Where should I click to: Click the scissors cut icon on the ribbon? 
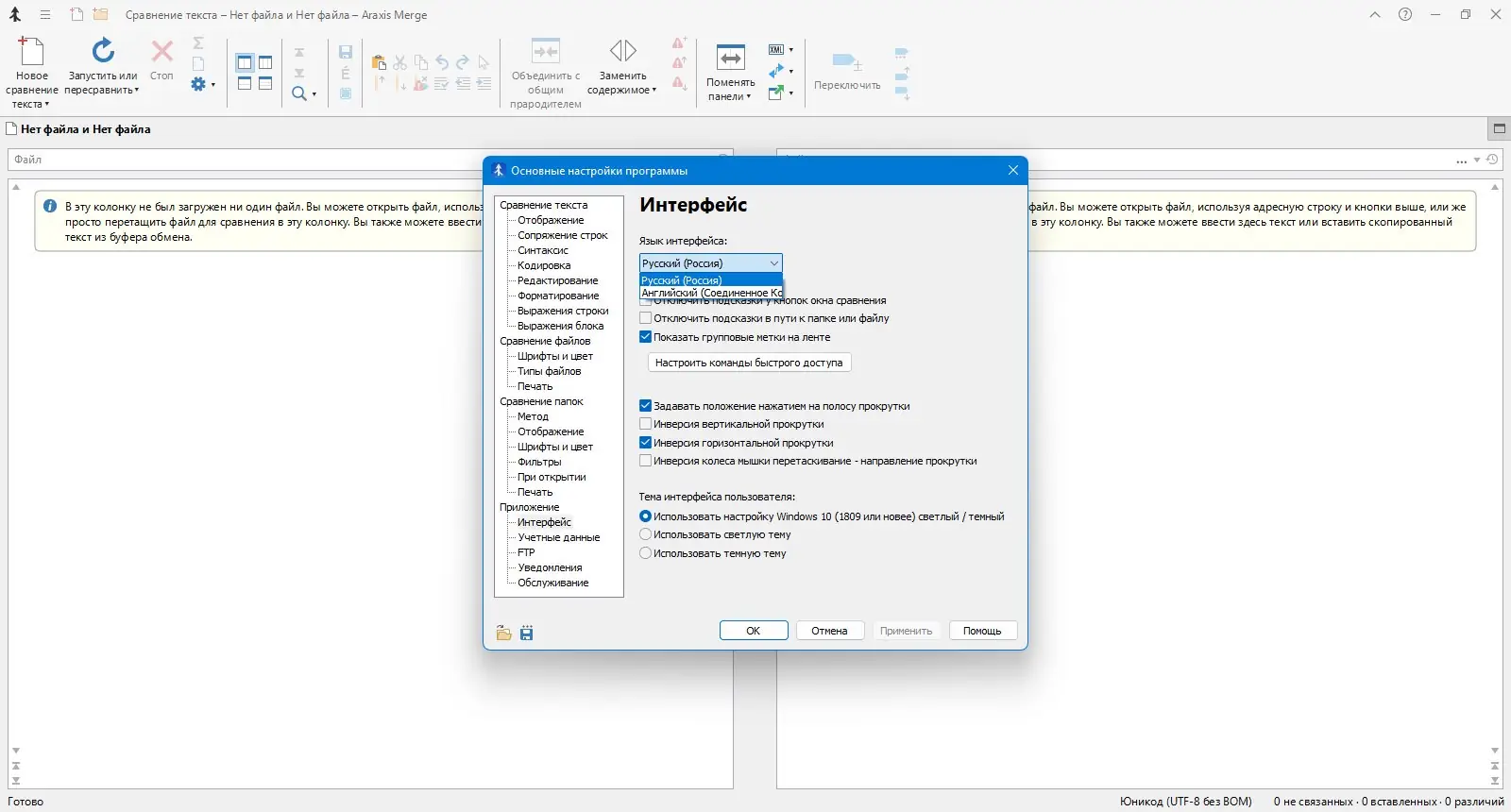(400, 63)
